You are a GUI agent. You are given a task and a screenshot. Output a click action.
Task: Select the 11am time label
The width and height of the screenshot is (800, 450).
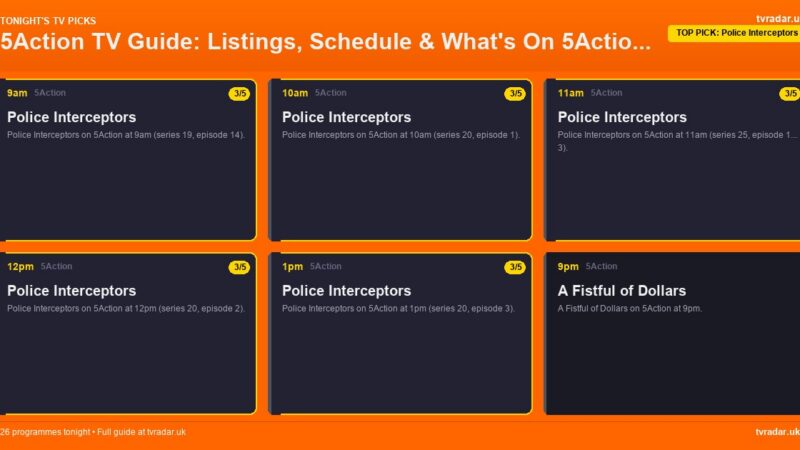point(570,93)
